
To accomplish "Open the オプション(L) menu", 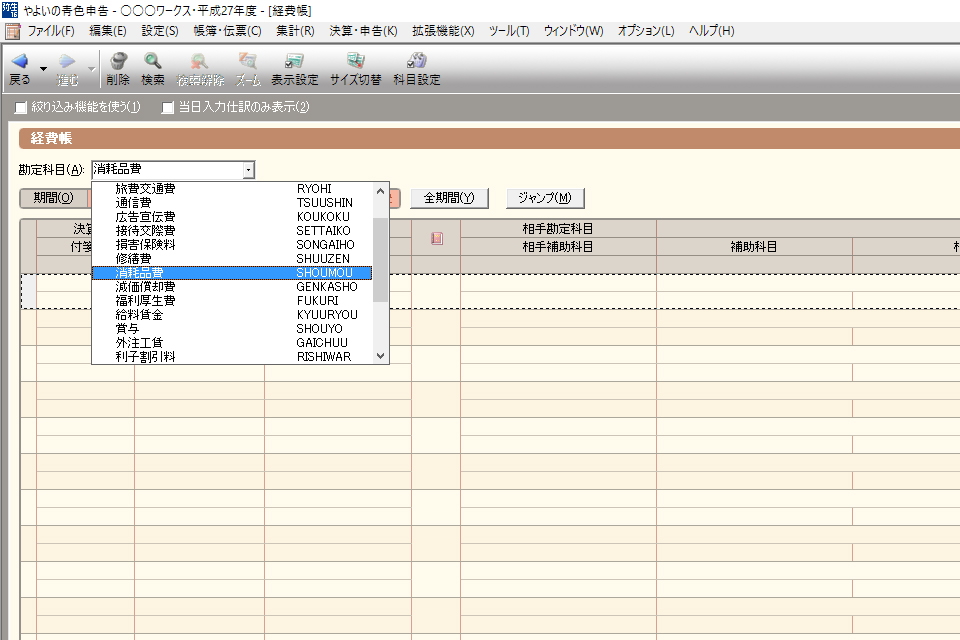I will [646, 31].
